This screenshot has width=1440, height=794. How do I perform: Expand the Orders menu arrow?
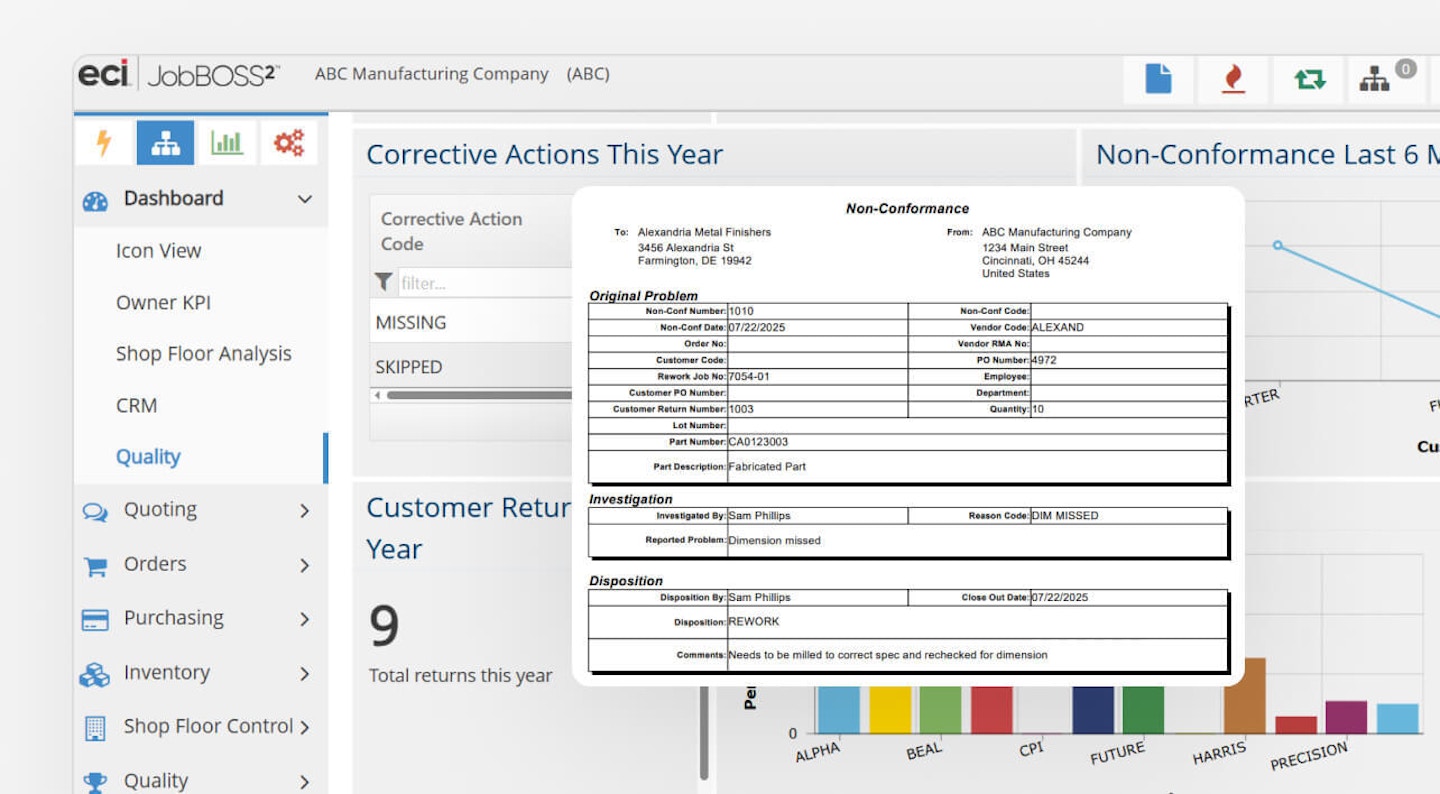(x=305, y=566)
